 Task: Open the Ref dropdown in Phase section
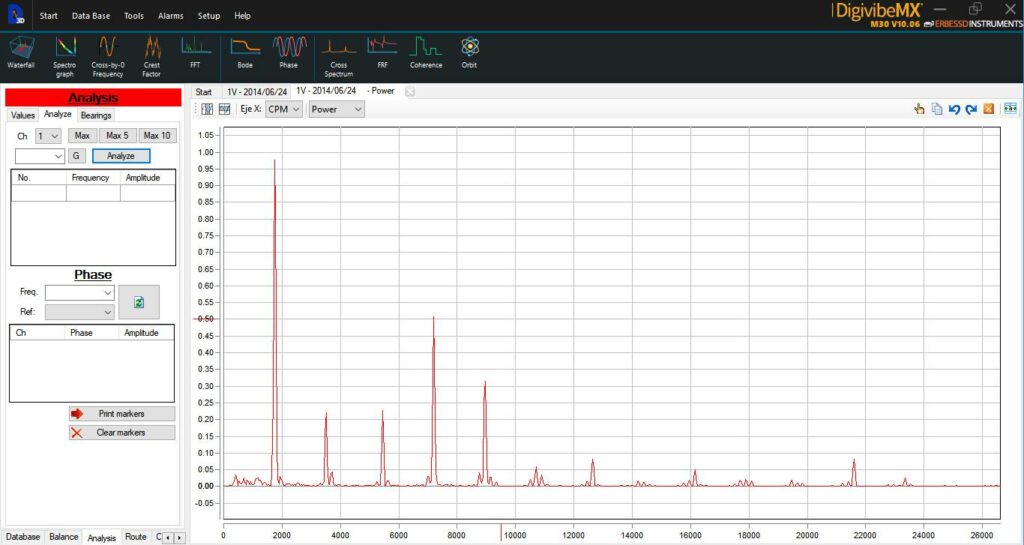[x=80, y=312]
